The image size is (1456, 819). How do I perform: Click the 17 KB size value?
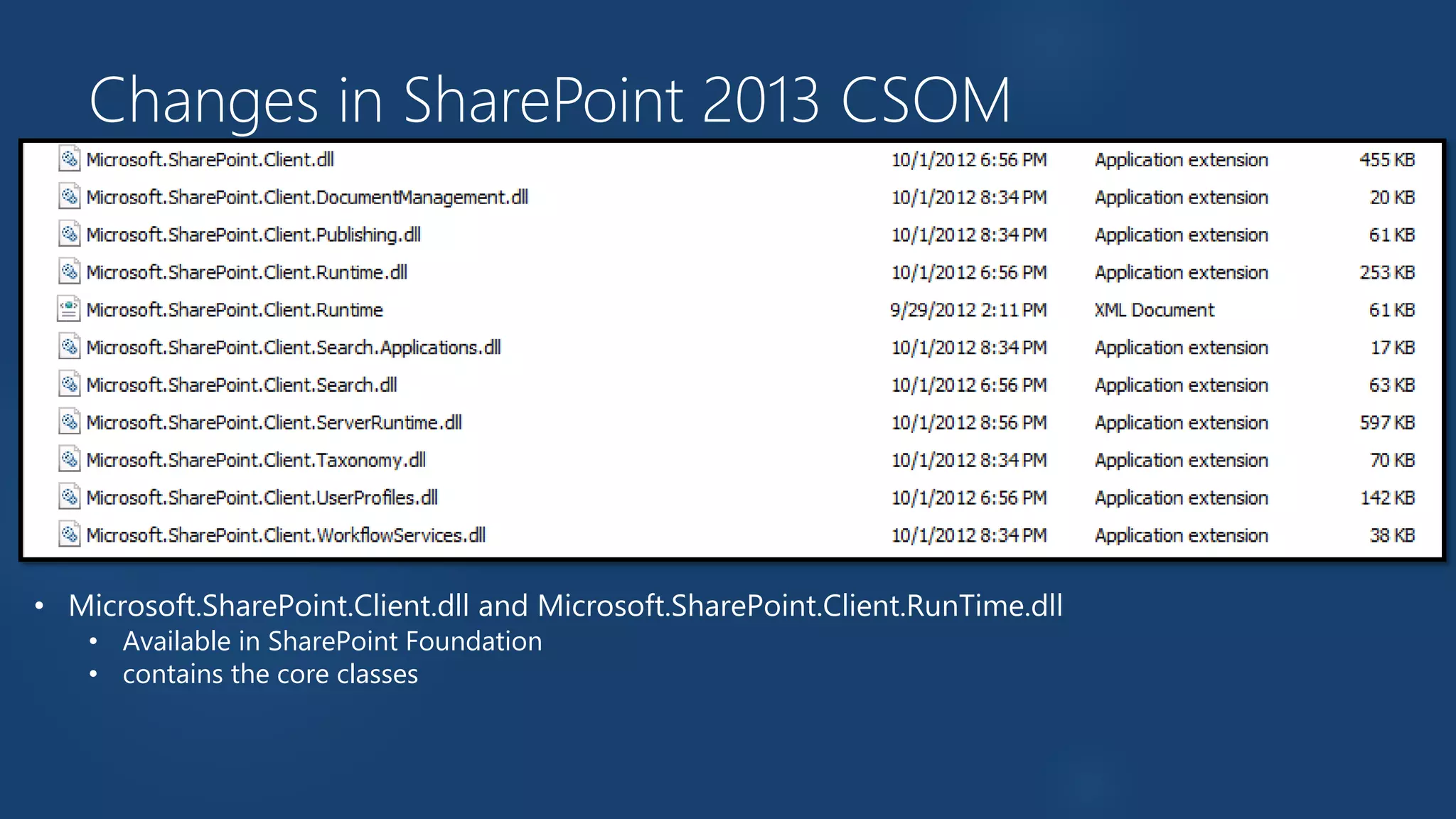tap(1393, 348)
